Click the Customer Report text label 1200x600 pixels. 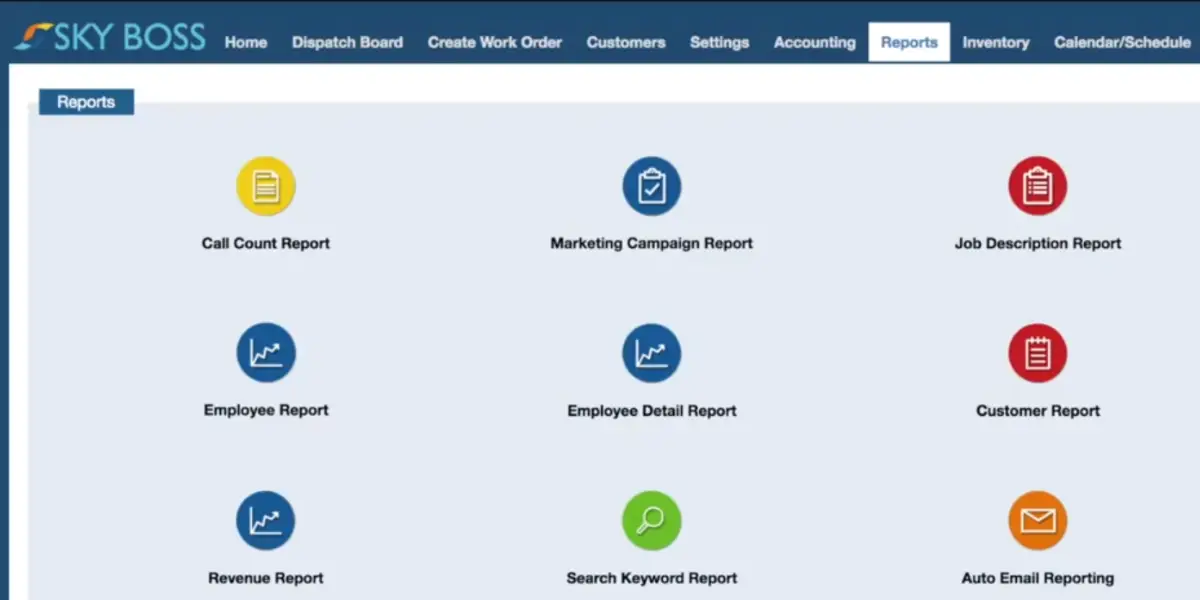(1038, 411)
